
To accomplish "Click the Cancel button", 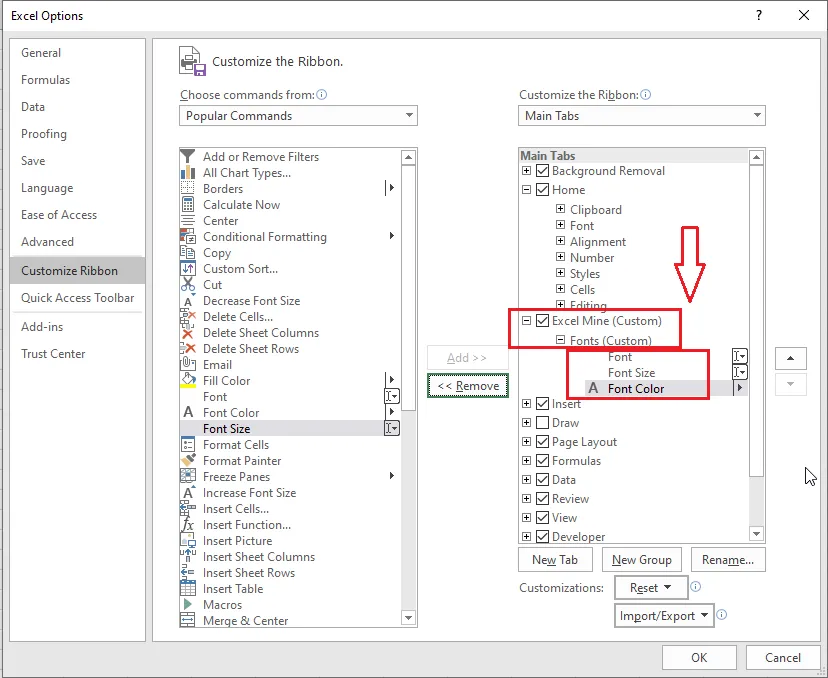I will pyautogui.click(x=783, y=657).
